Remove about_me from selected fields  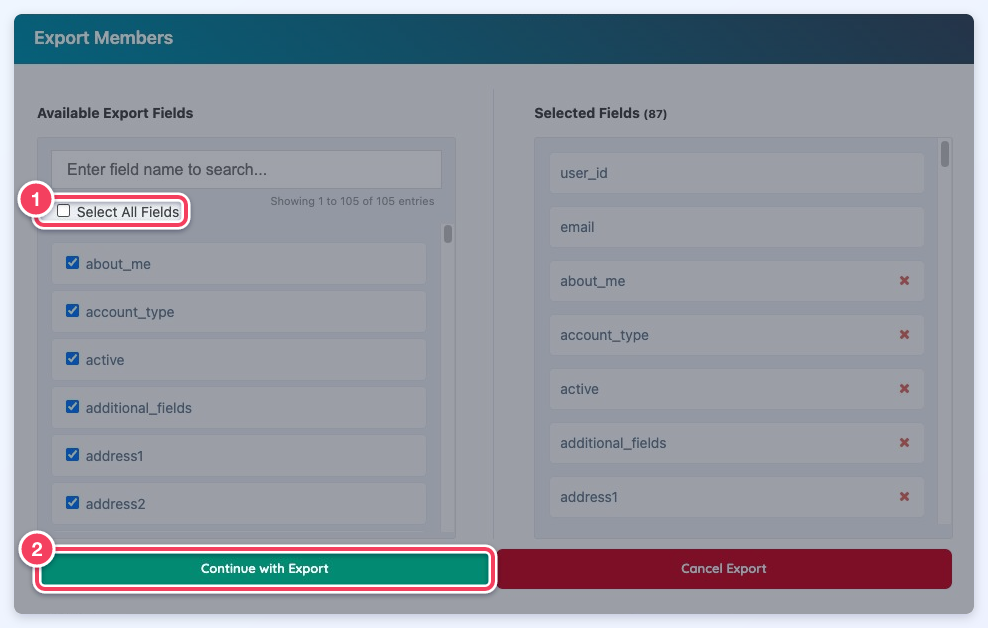pos(904,281)
